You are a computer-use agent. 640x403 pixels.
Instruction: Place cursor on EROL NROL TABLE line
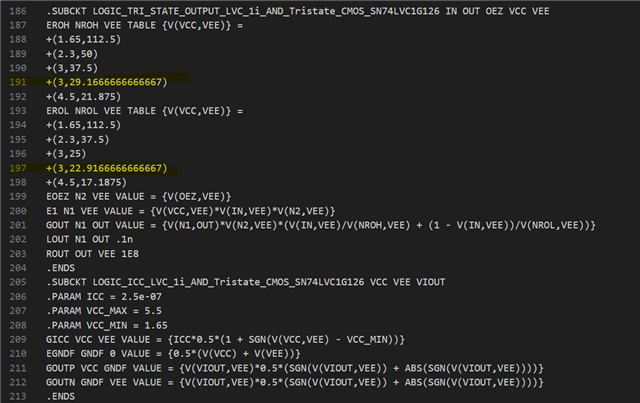[144, 111]
